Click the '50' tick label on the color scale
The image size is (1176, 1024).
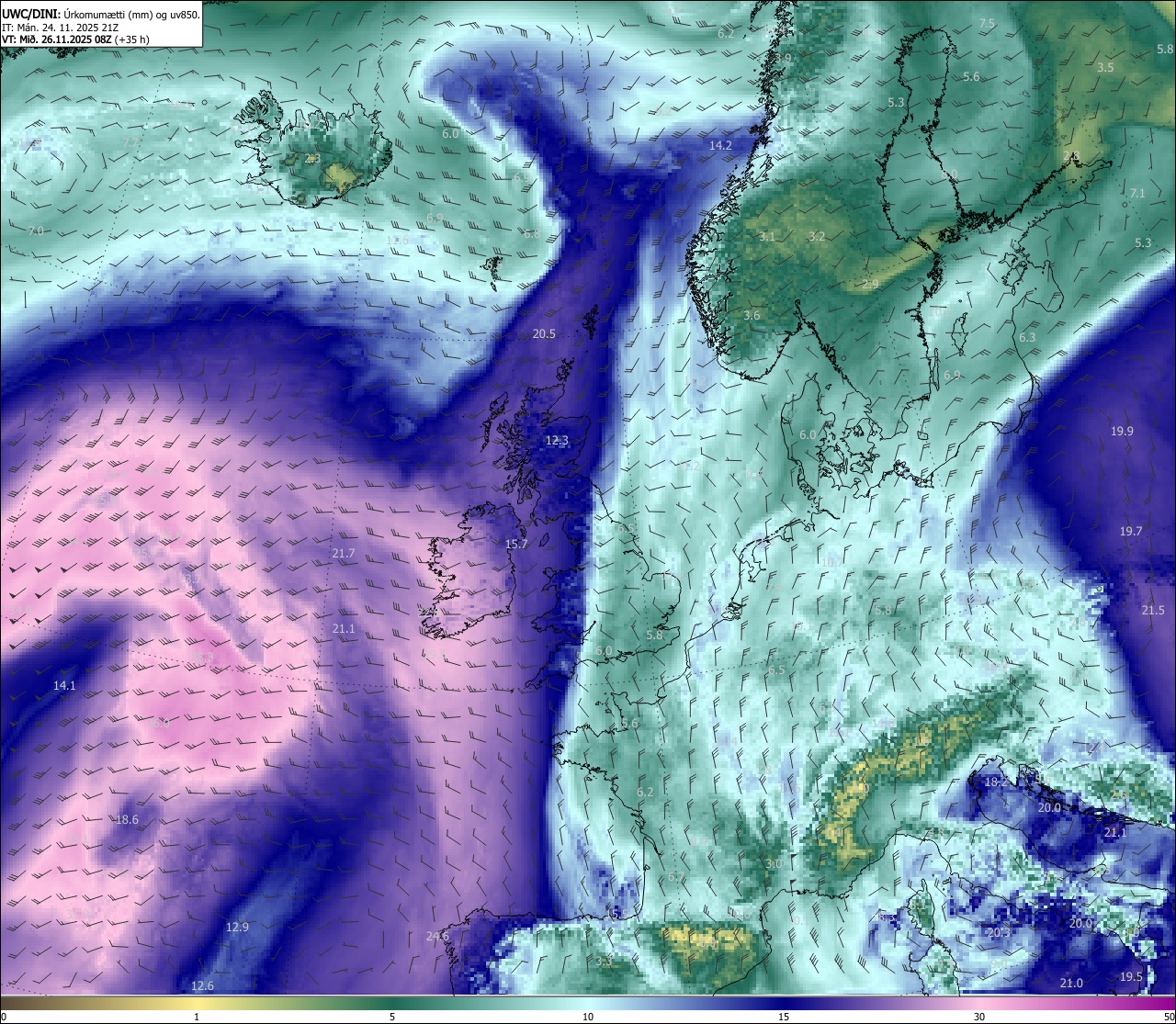(x=1169, y=1016)
